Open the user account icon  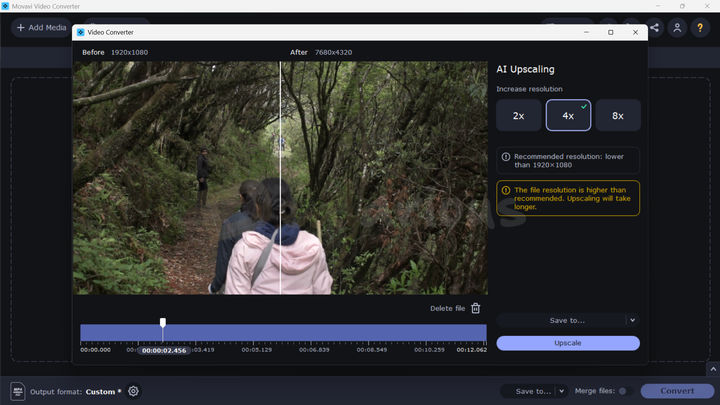coord(679,28)
